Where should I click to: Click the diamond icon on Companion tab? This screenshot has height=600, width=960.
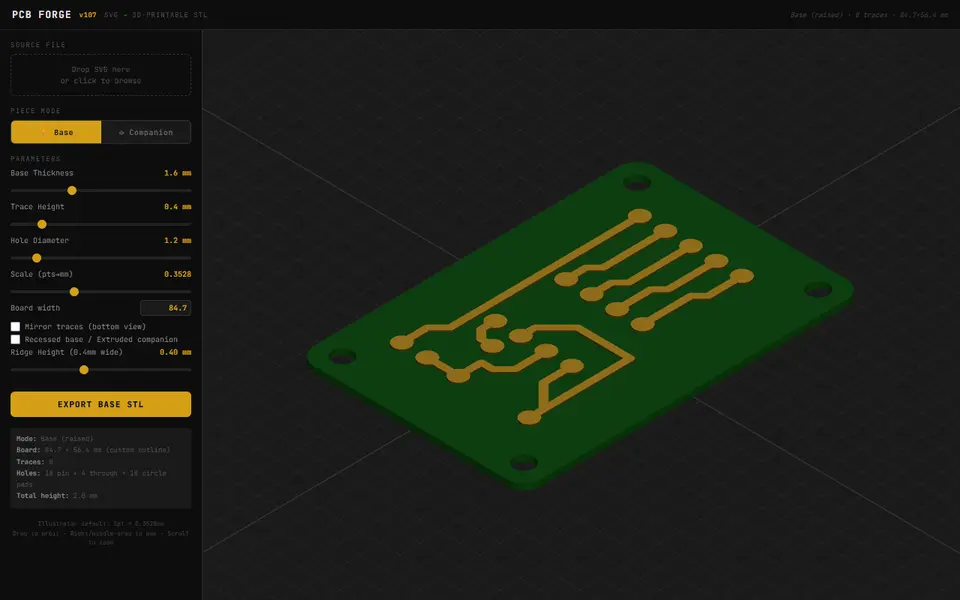121,132
